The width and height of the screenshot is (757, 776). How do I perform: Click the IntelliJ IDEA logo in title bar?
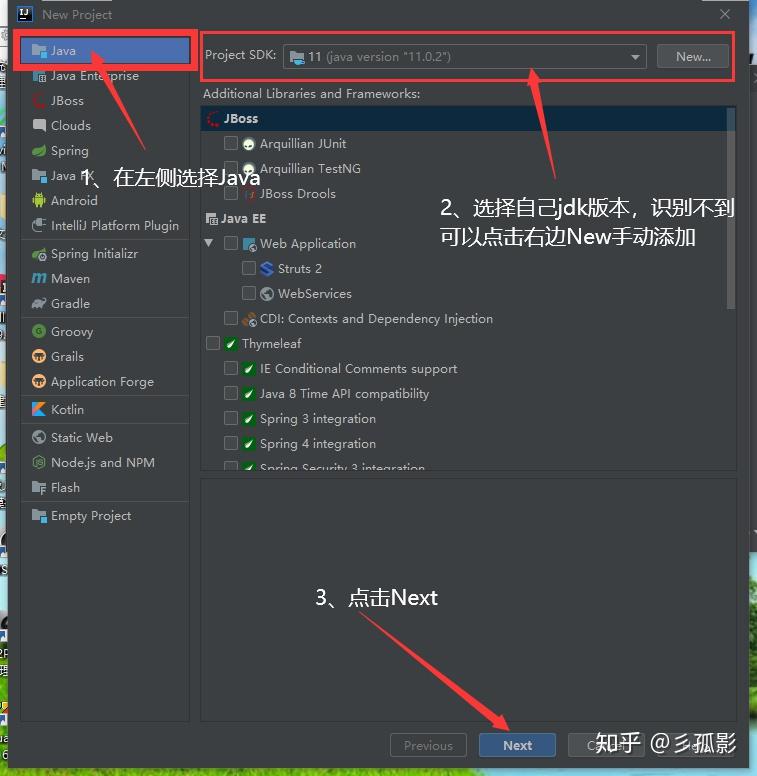click(25, 14)
